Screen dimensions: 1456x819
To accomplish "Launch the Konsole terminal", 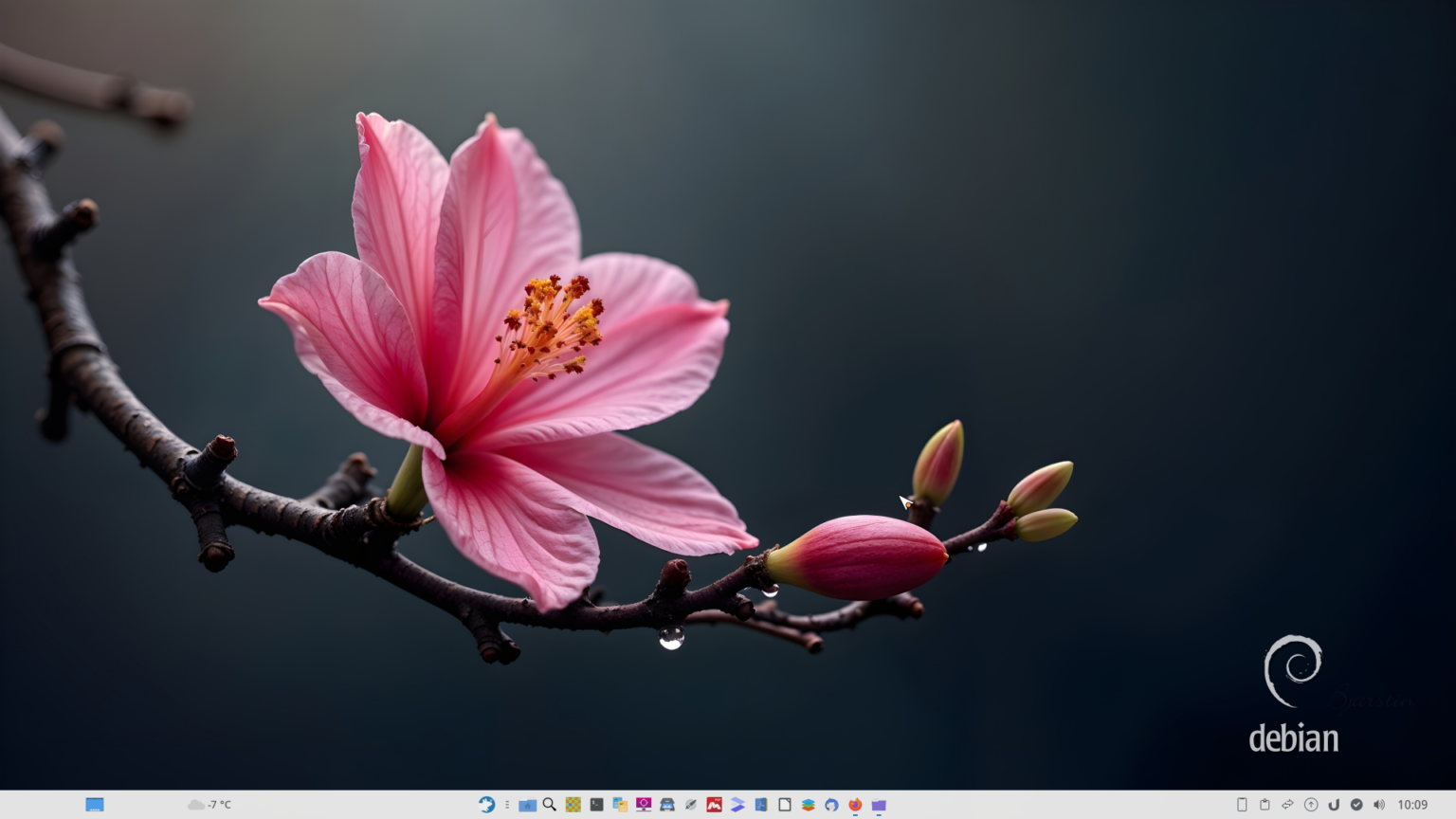I will pos(595,805).
